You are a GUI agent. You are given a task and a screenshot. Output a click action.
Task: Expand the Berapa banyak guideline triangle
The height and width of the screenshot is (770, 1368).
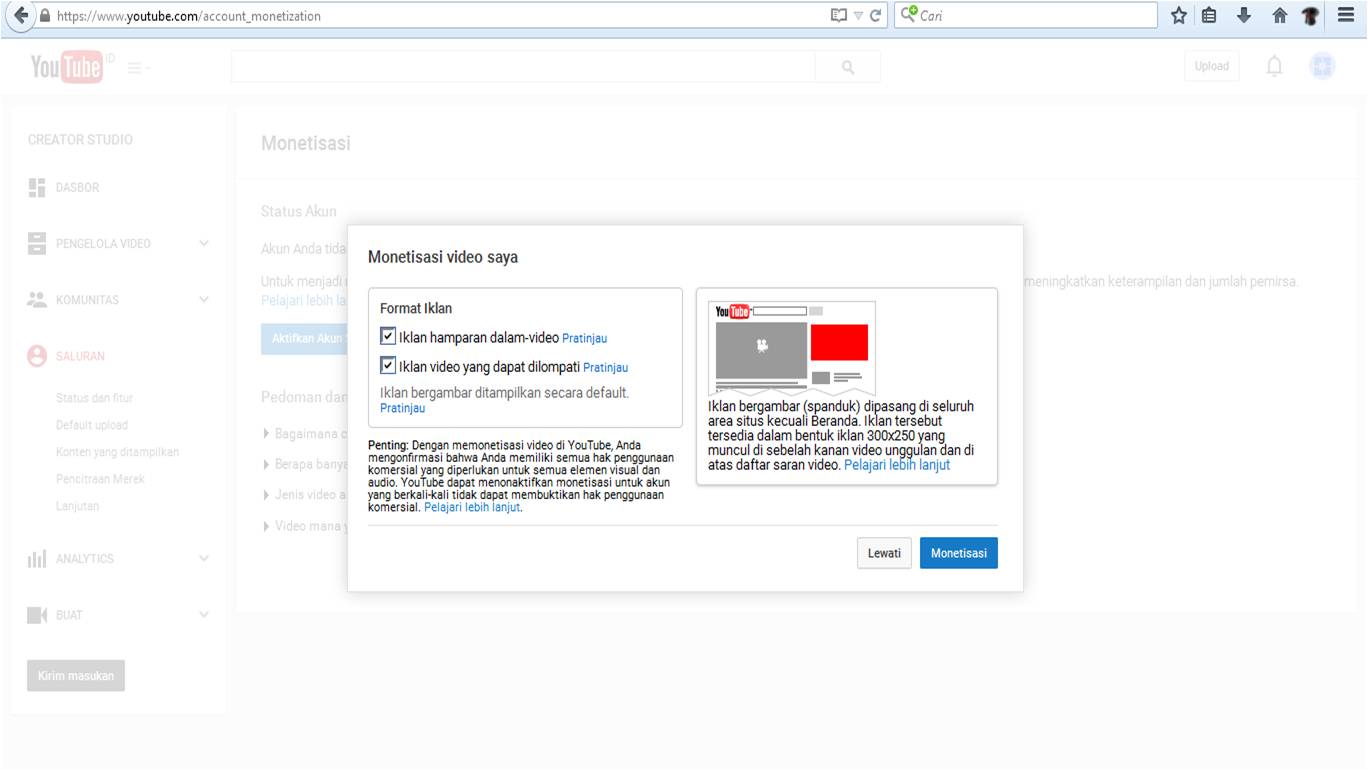[266, 464]
